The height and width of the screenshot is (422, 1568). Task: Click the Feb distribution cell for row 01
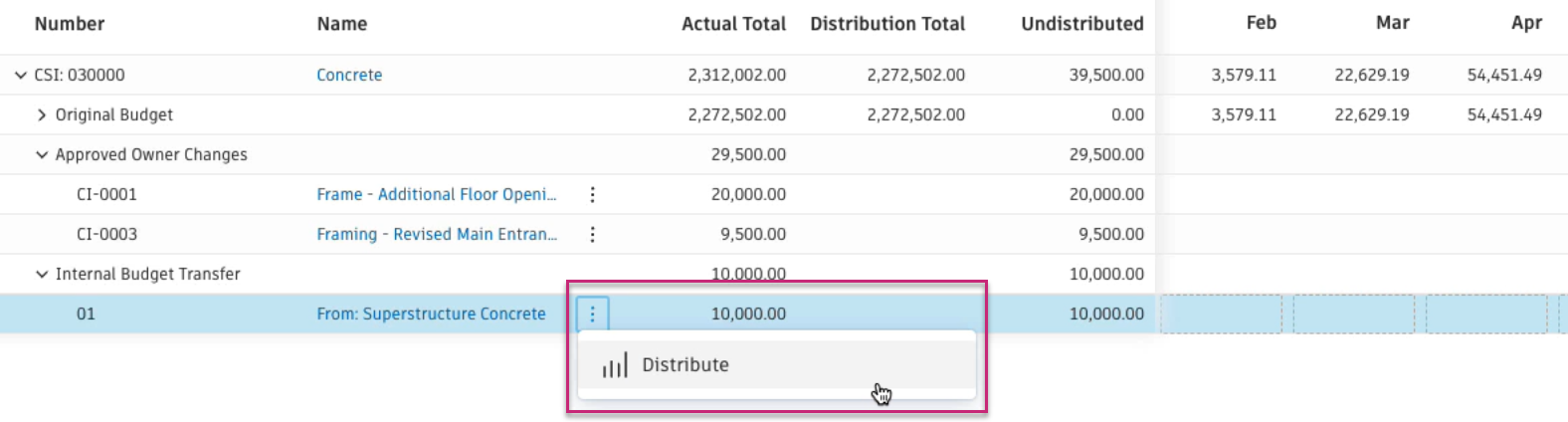(1221, 314)
